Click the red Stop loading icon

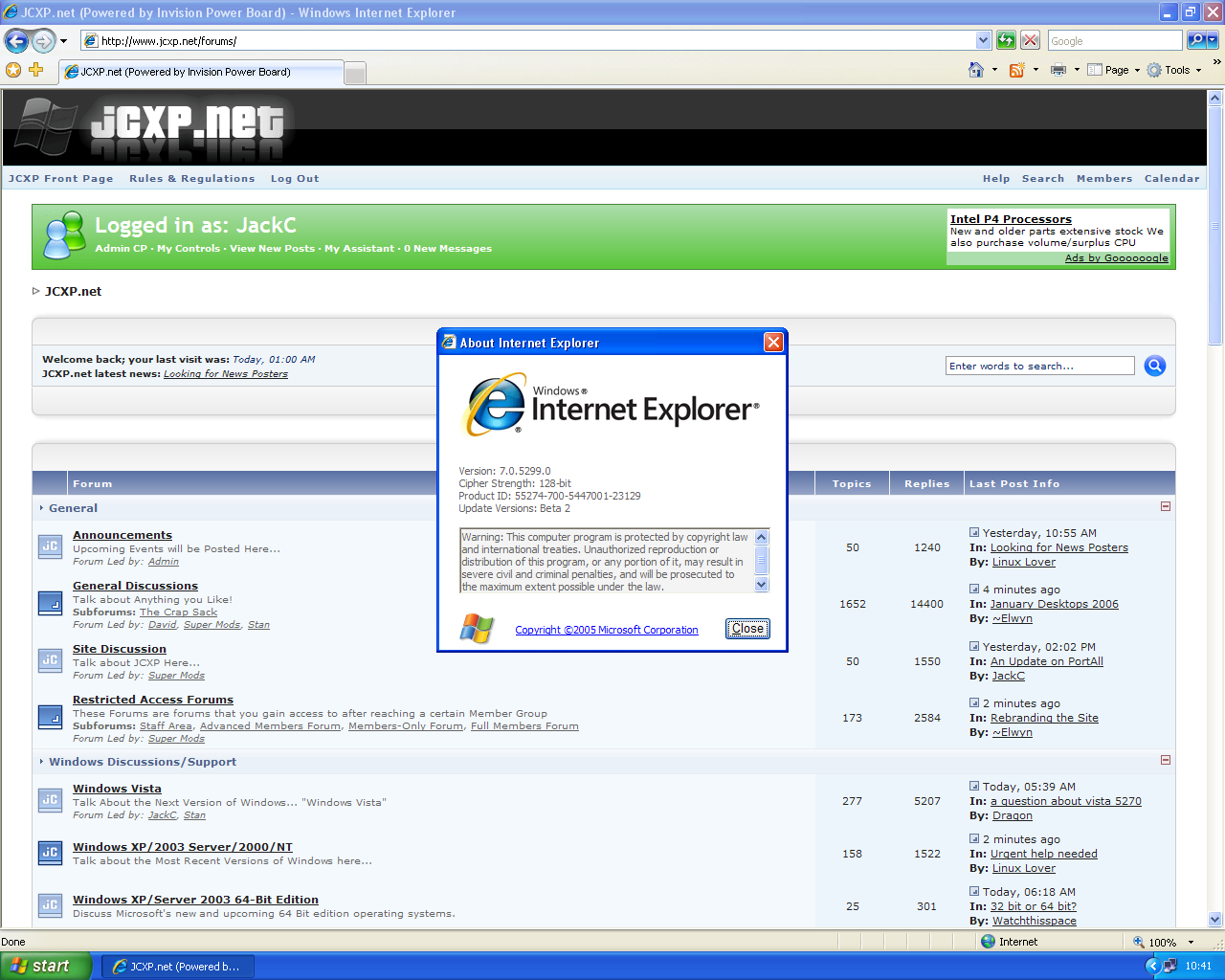[x=1030, y=40]
